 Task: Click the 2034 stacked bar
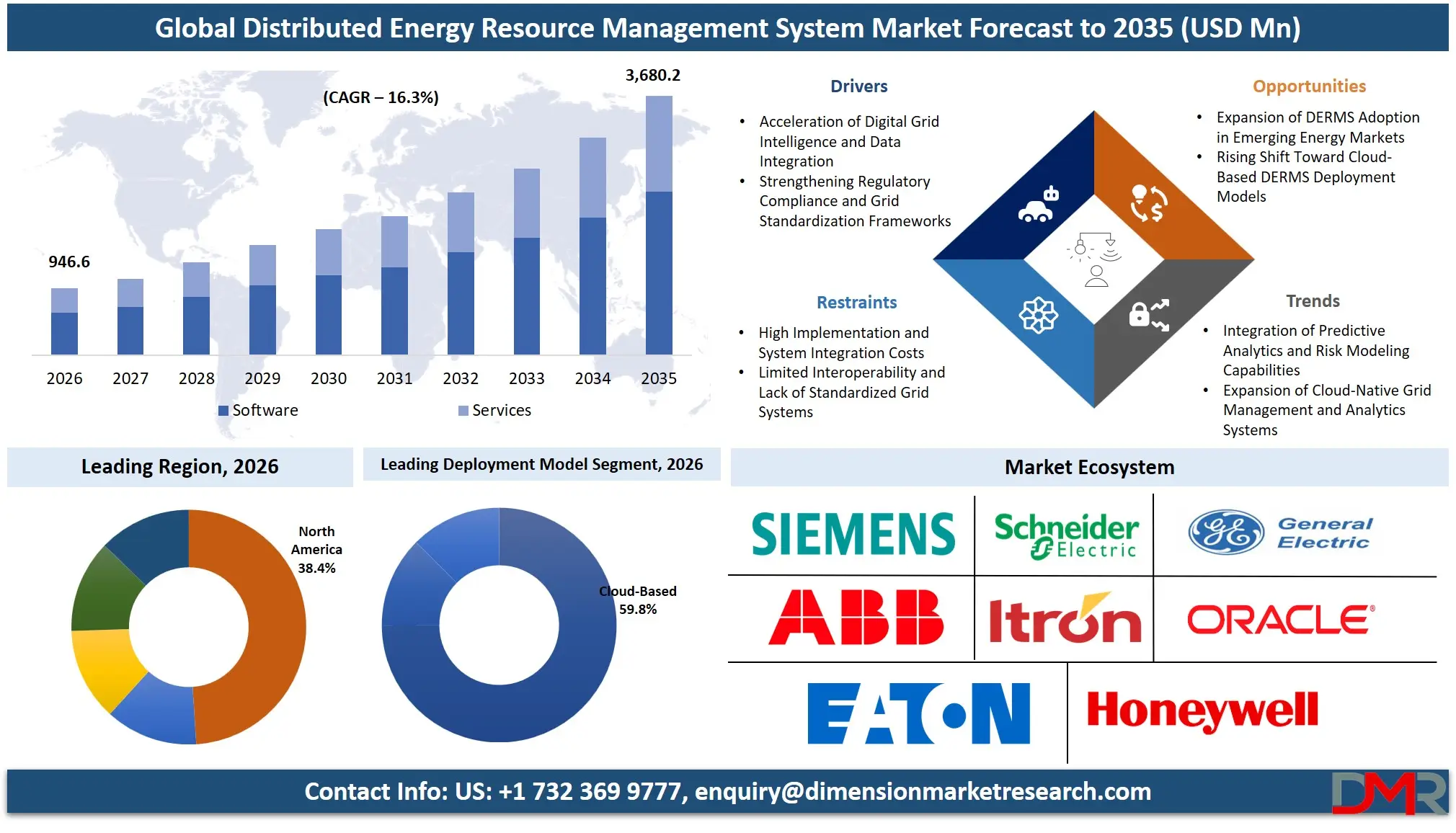pos(592,246)
